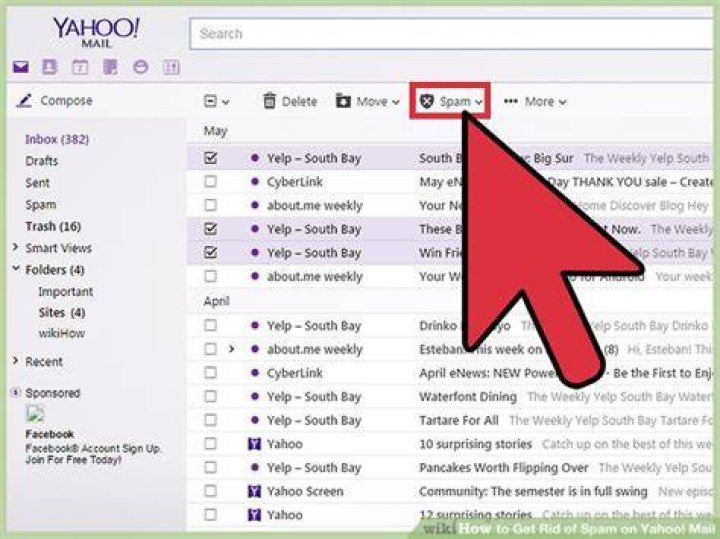Open the April eNews CyberLink email subject
This screenshot has height=539, width=720.
point(566,373)
